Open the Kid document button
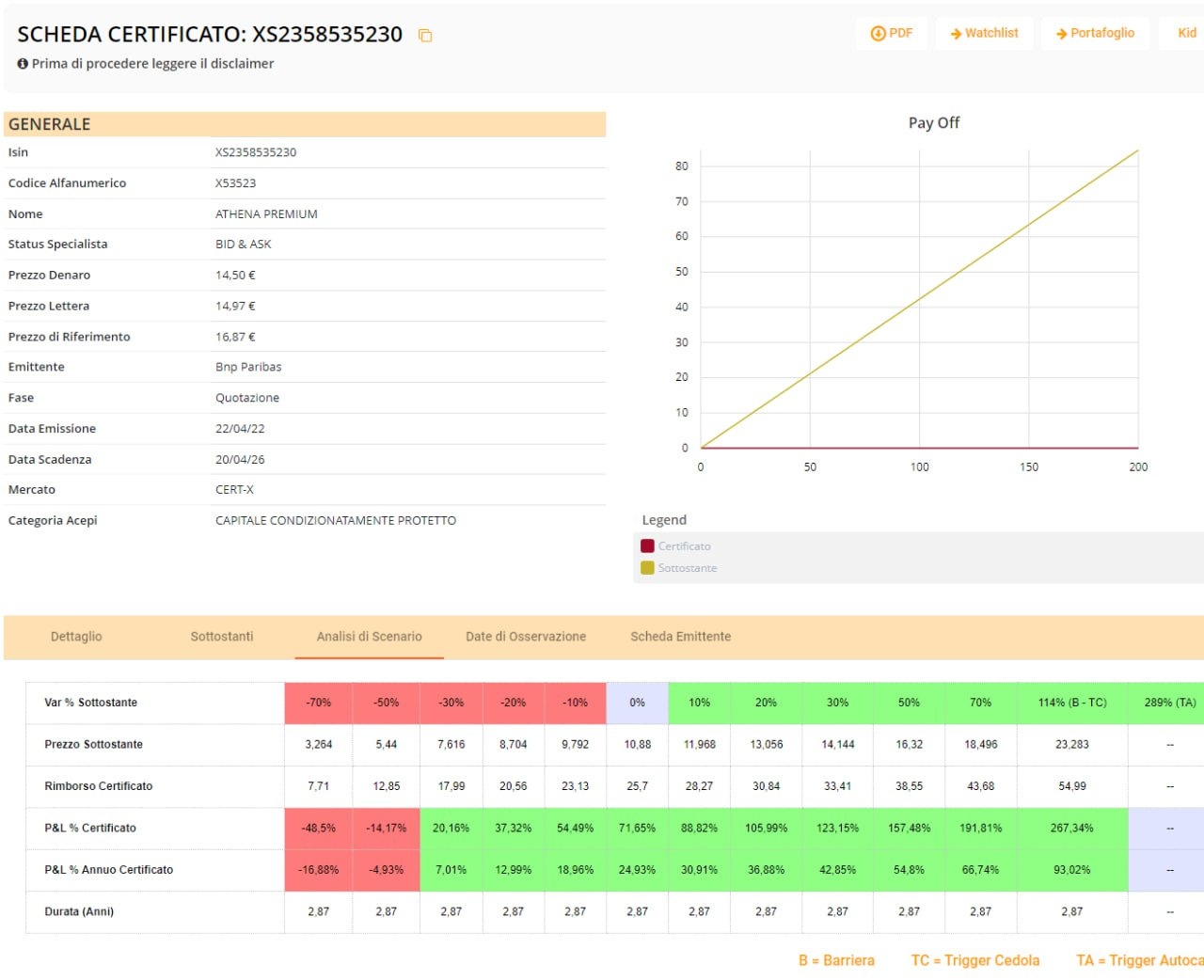The image size is (1204, 980). click(1185, 33)
